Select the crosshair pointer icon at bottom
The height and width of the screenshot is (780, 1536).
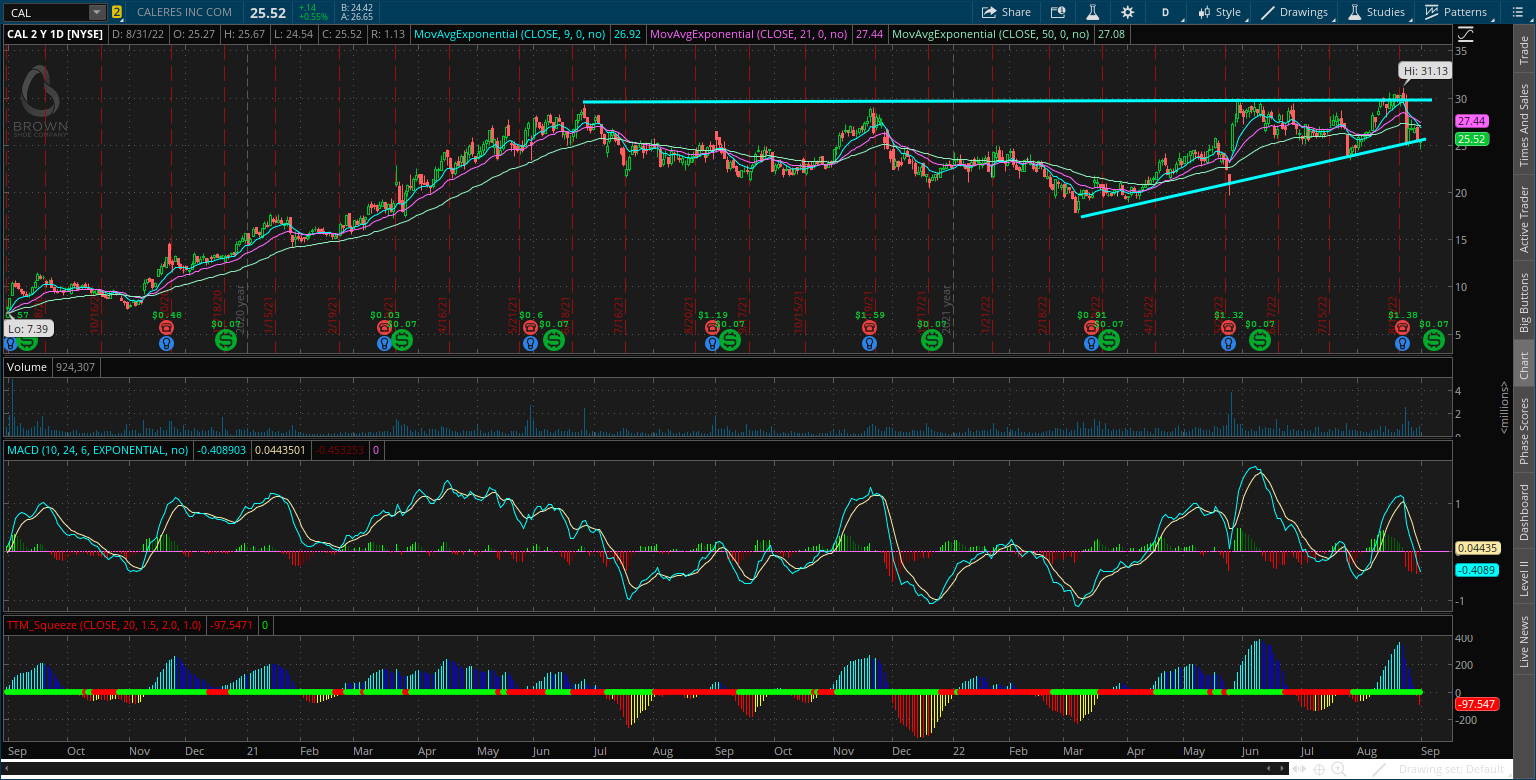tap(1319, 769)
